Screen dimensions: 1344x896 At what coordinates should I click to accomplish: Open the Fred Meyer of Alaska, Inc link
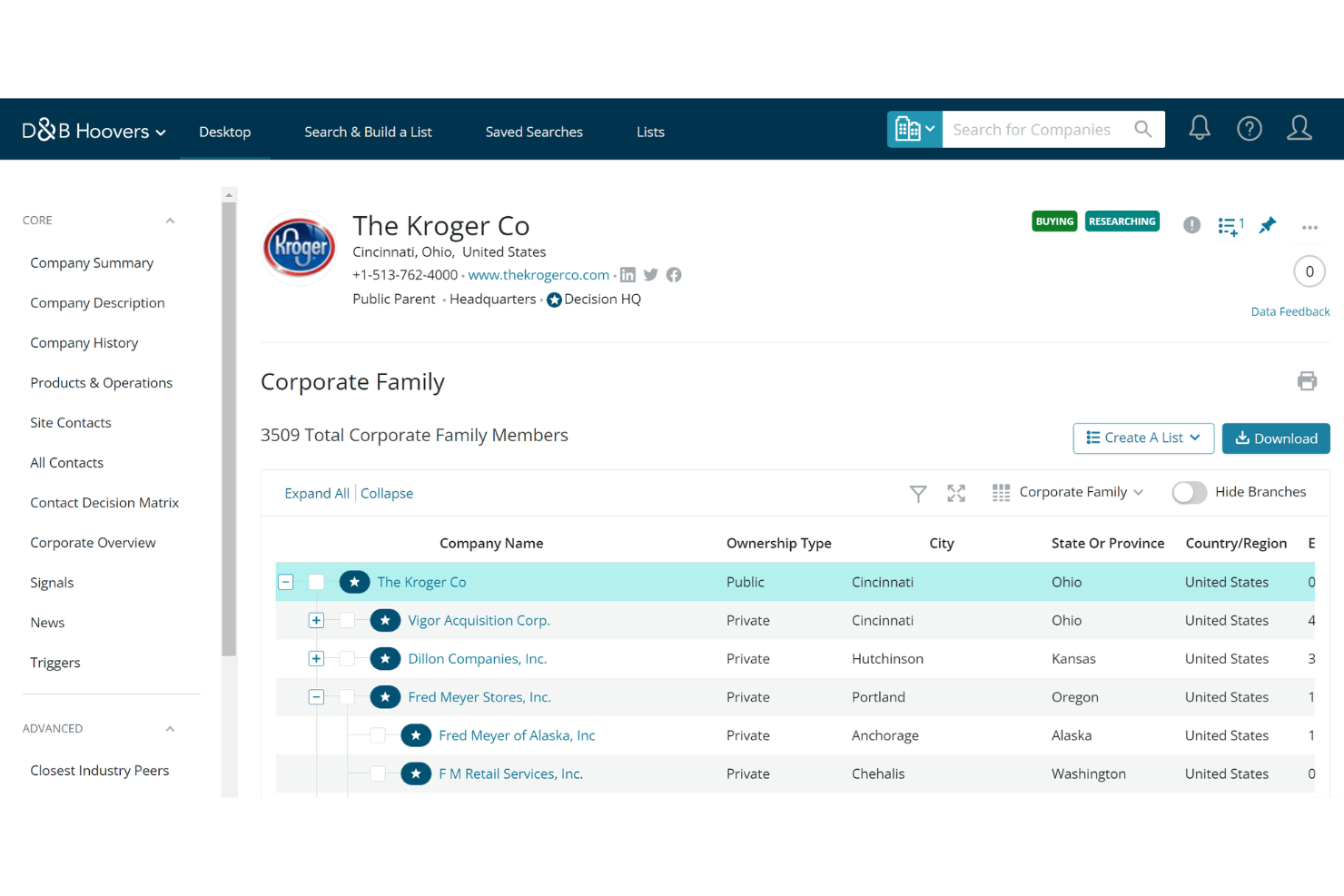[517, 735]
